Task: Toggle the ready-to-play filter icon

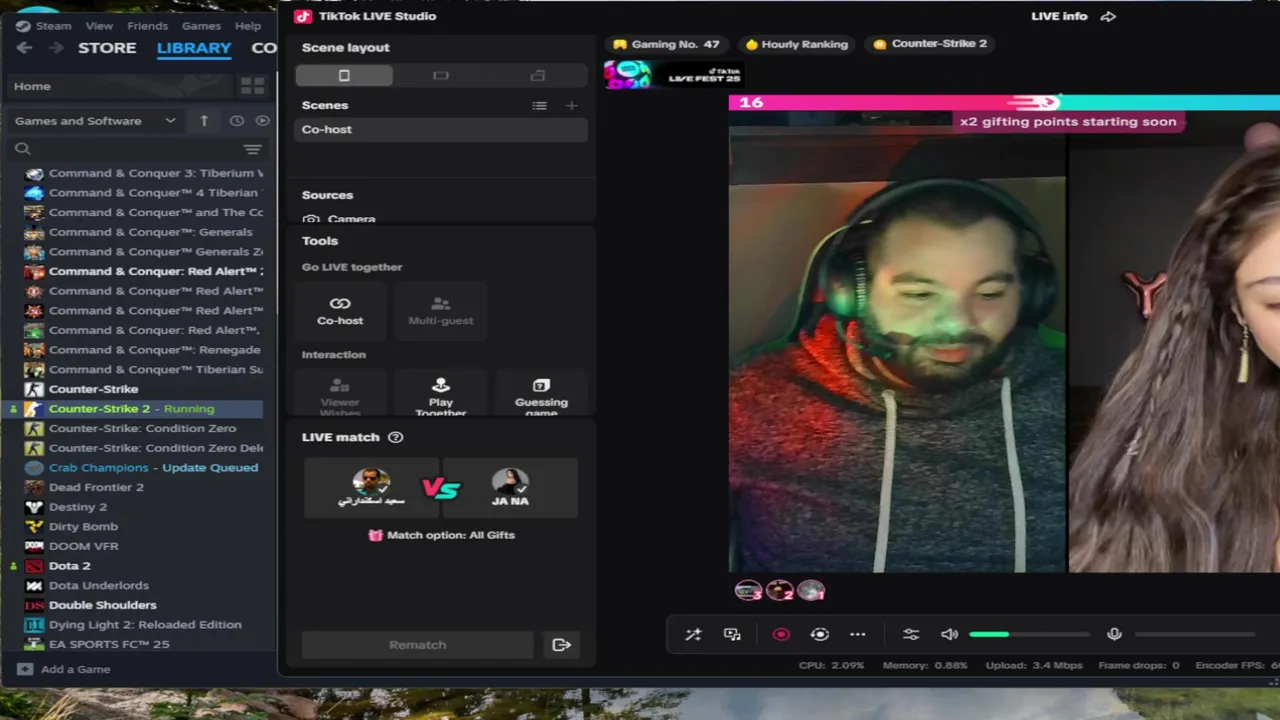Action: pyautogui.click(x=262, y=121)
